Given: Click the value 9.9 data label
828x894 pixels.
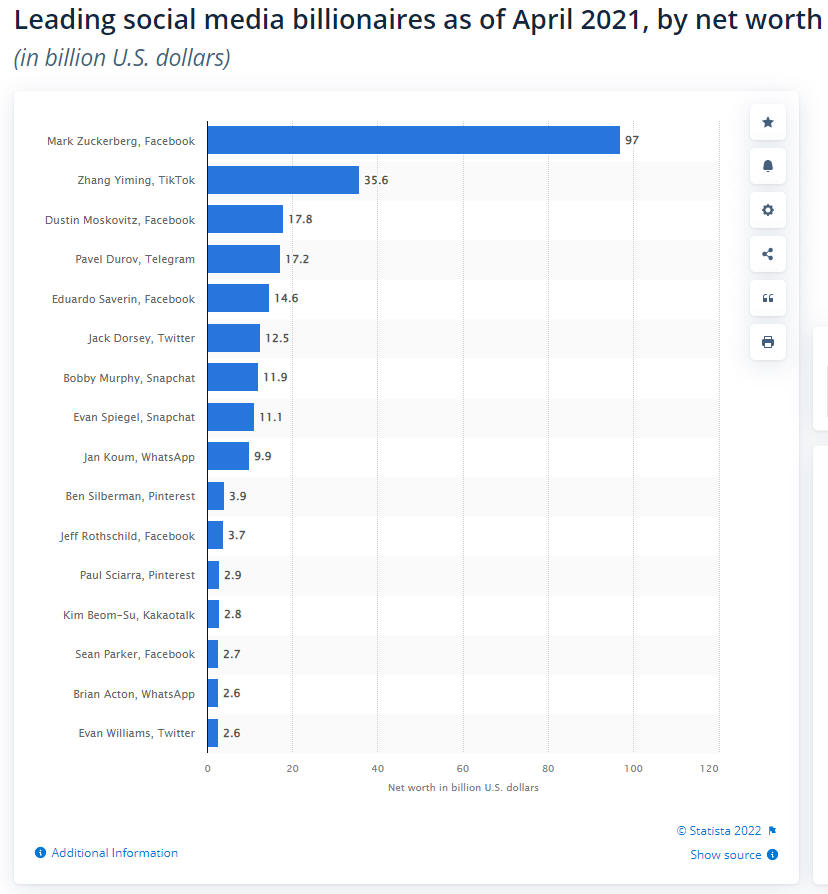Looking at the screenshot, I should pyautogui.click(x=263, y=456).
